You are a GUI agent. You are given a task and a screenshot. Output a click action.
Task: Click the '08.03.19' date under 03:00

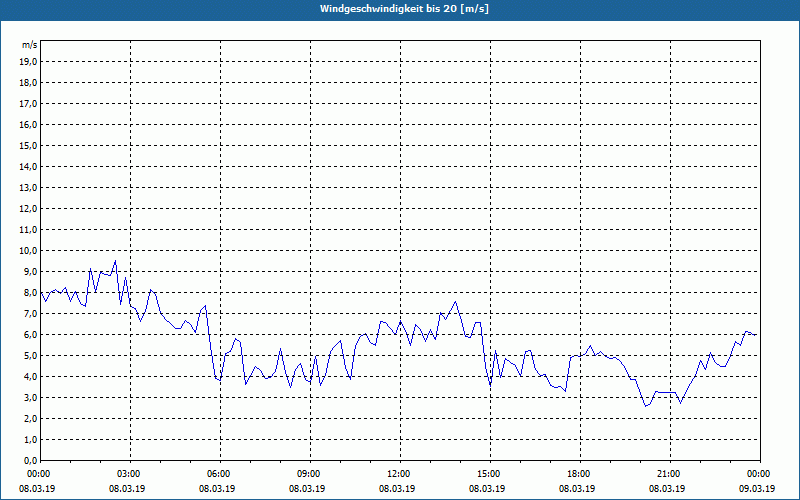point(127,488)
